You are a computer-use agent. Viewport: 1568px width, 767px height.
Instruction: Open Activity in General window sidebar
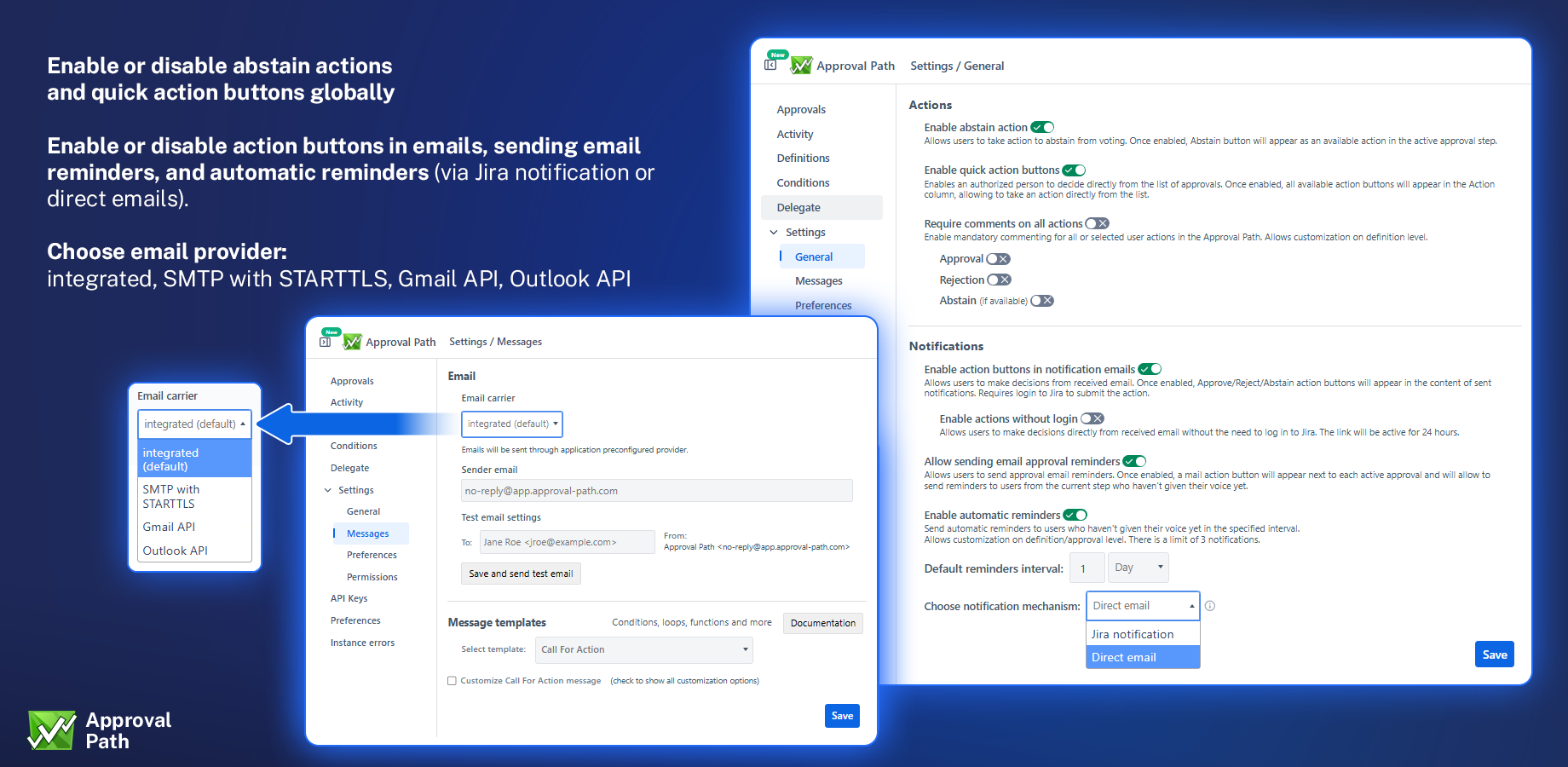click(x=795, y=134)
